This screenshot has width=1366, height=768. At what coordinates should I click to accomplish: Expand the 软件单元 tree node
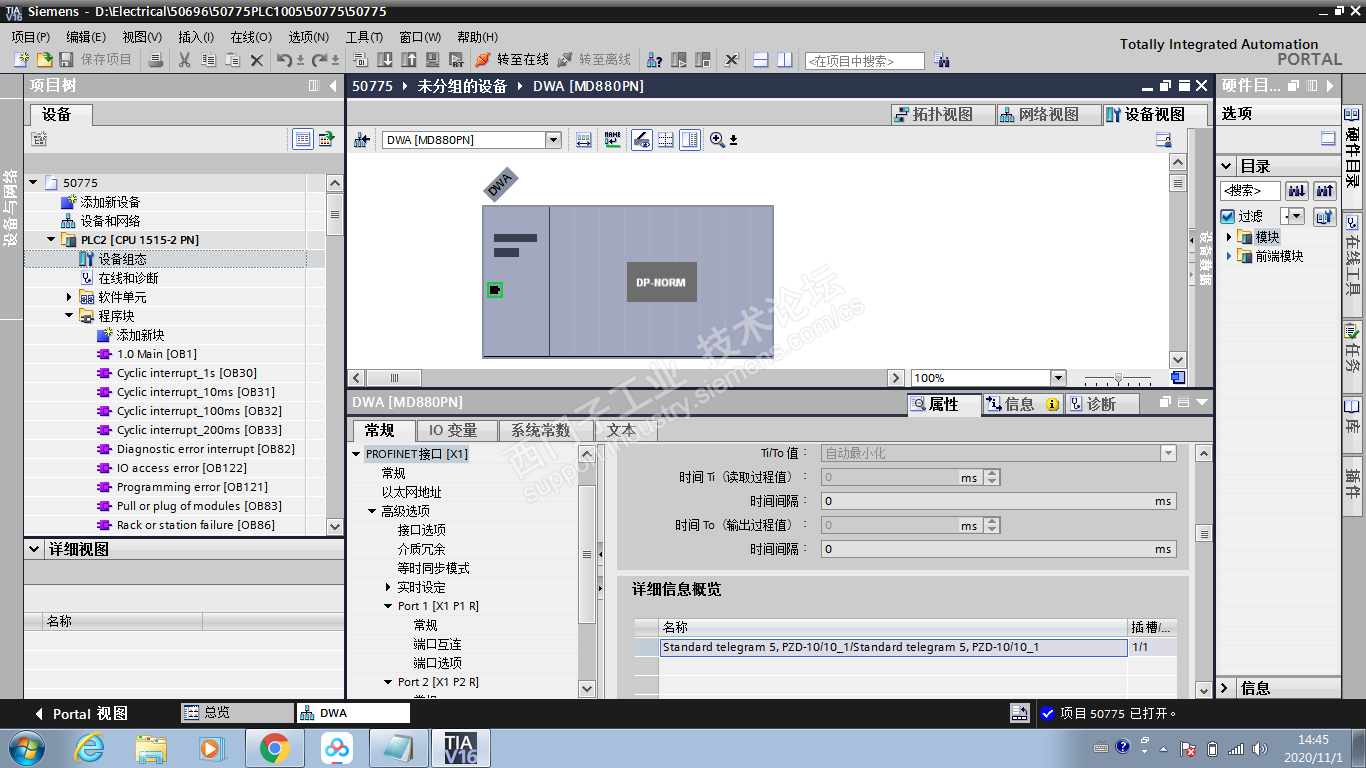[x=70, y=297]
